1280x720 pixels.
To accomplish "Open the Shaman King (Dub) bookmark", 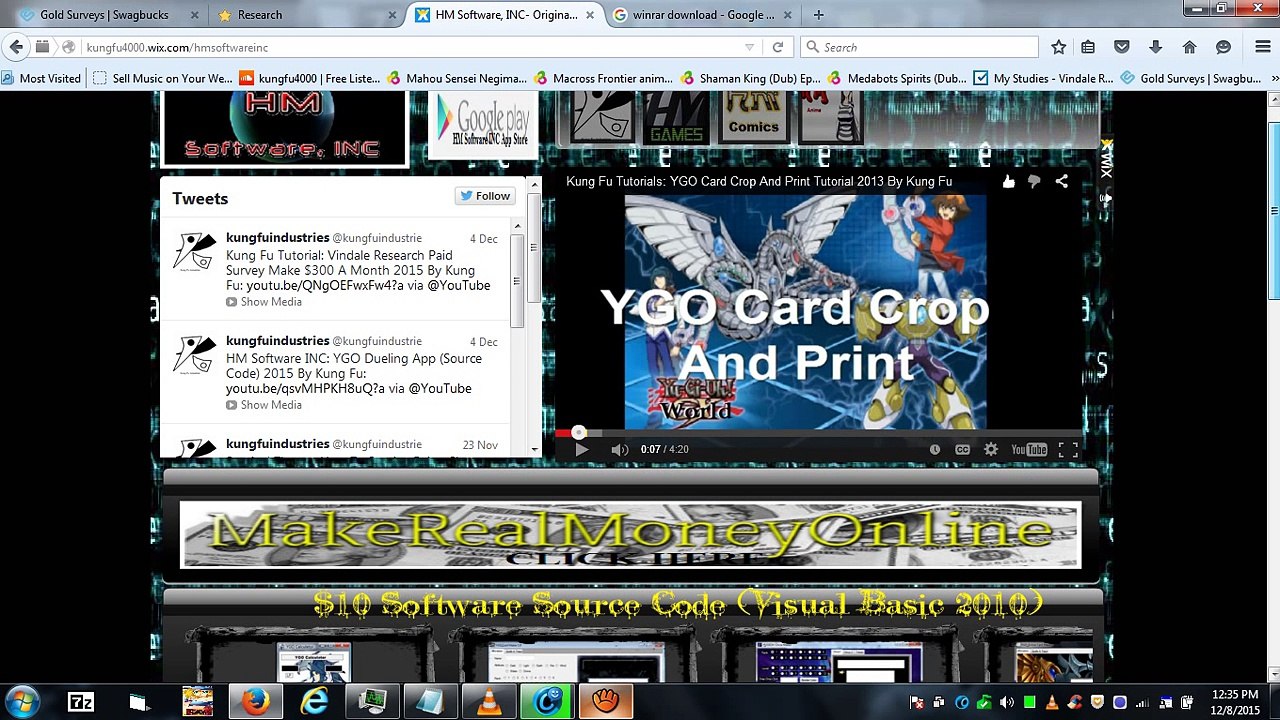I will (x=751, y=78).
